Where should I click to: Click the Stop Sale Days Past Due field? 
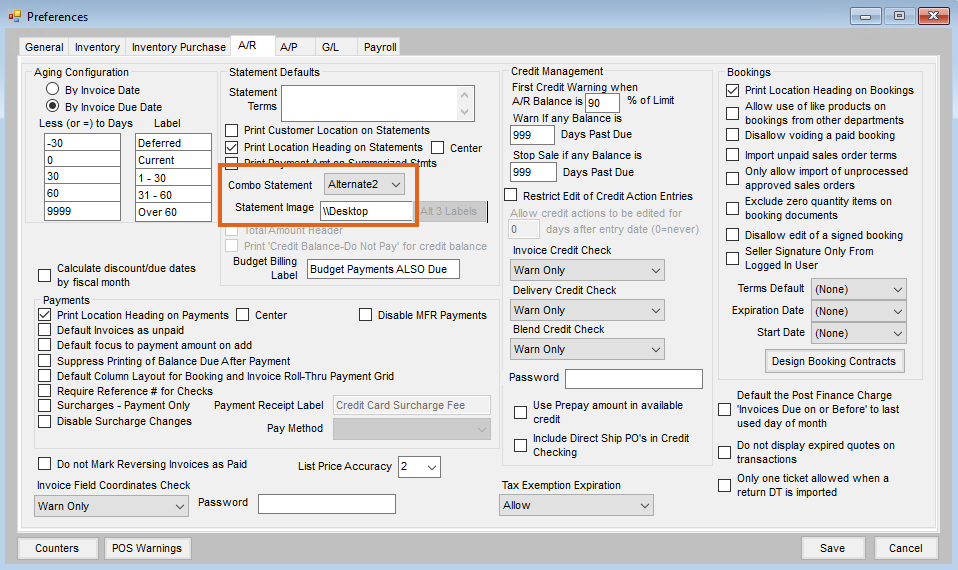[533, 172]
